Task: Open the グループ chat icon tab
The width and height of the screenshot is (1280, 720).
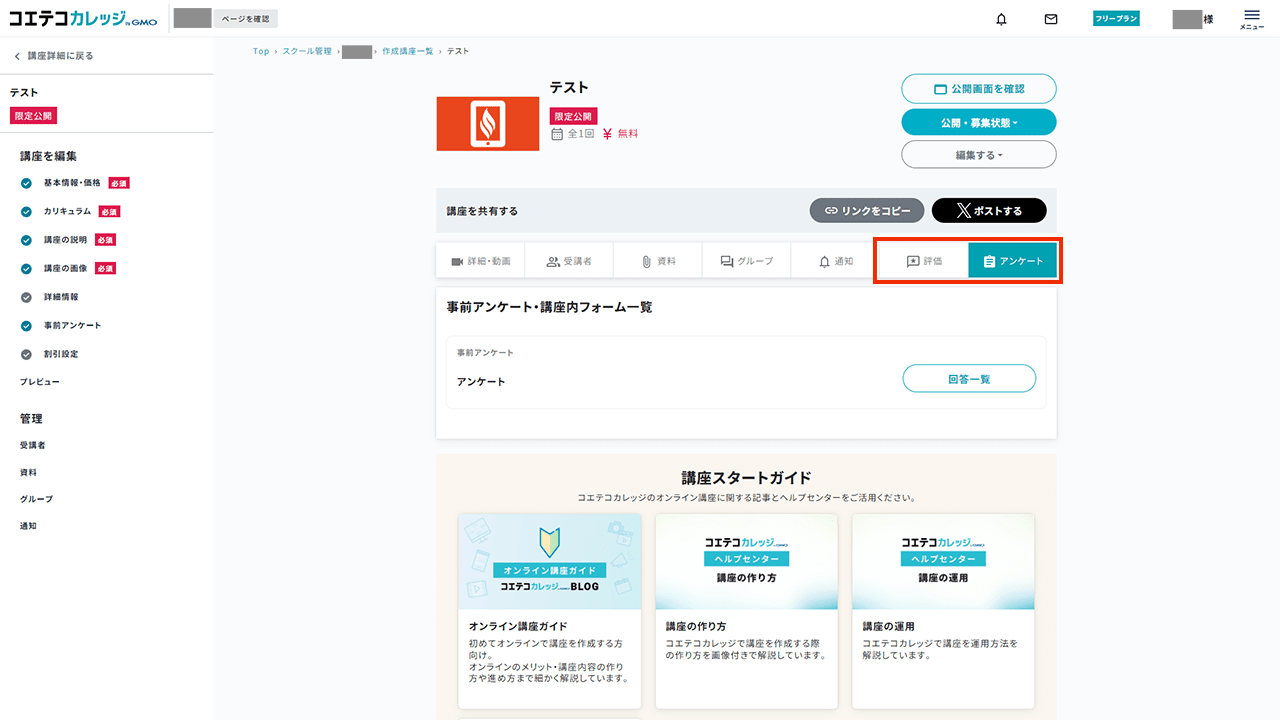Action: tap(746, 259)
